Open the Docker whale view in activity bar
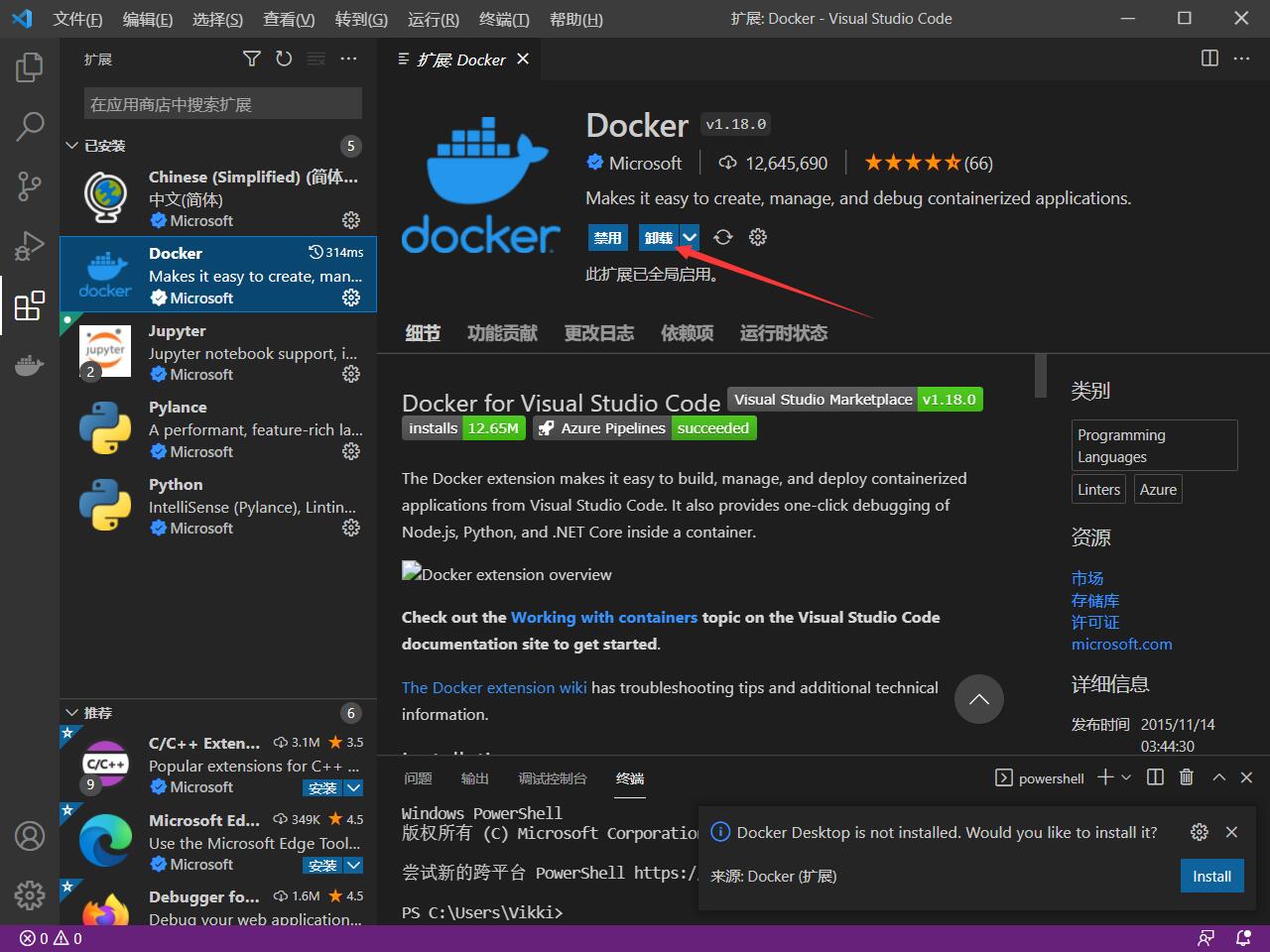 [x=30, y=365]
